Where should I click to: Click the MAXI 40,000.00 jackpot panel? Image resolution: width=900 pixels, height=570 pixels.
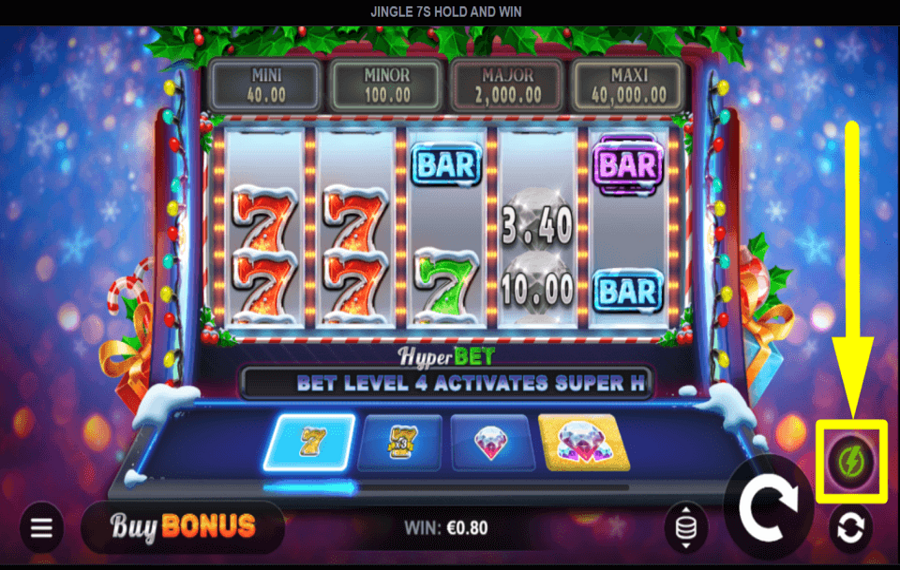629,85
